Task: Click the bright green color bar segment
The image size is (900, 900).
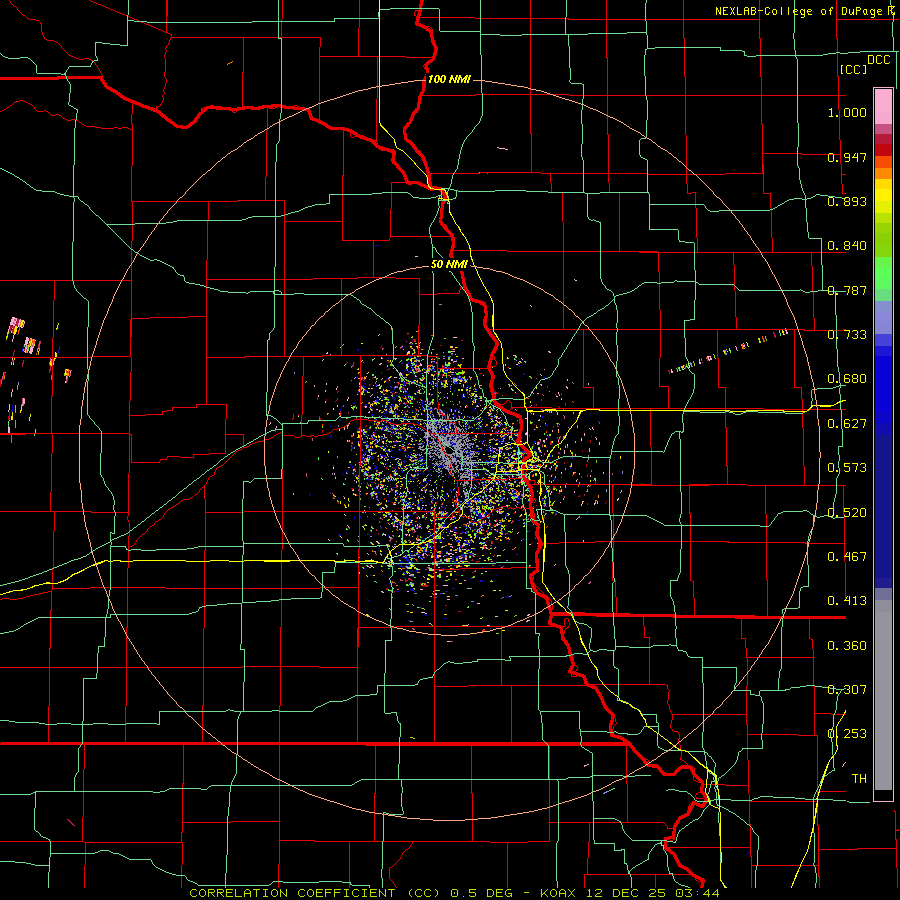Action: click(883, 273)
